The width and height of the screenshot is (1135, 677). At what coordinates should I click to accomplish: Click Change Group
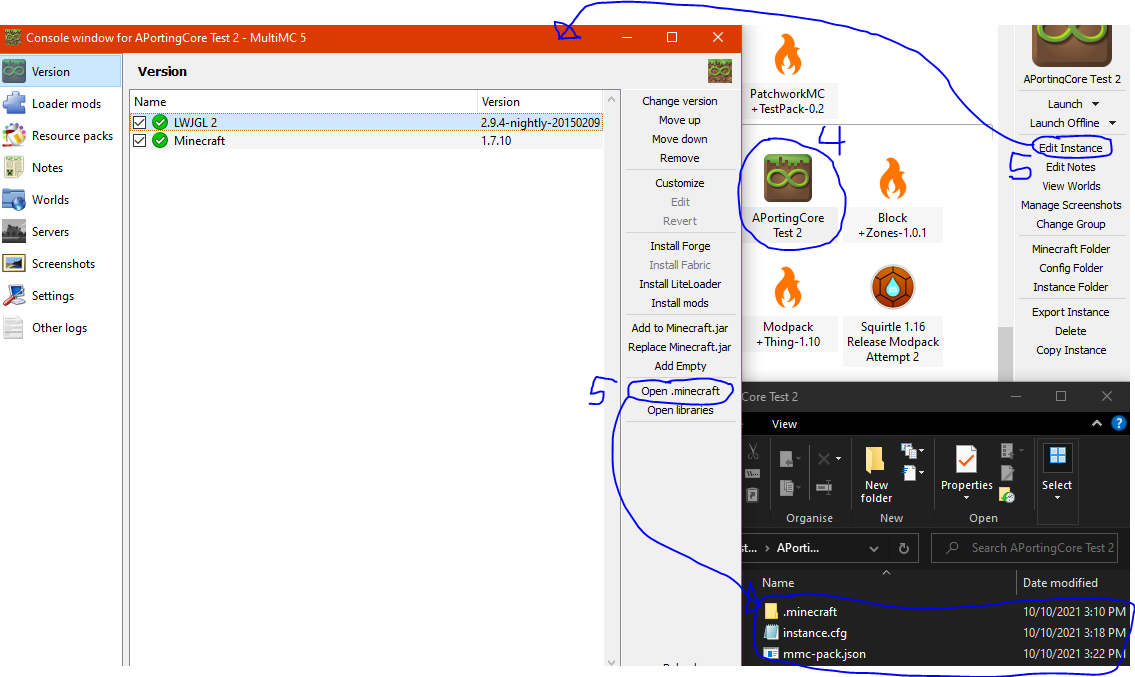point(1071,224)
